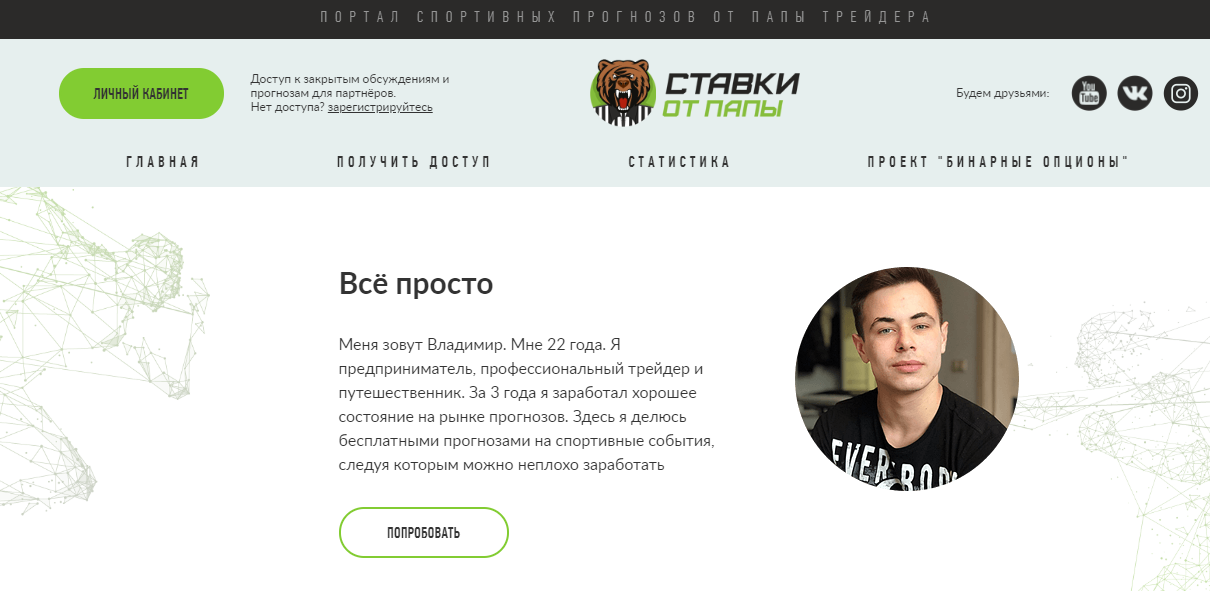The image size is (1210, 591).
Task: Click the "Будем друзьями:" label
Action: pos(1003,93)
